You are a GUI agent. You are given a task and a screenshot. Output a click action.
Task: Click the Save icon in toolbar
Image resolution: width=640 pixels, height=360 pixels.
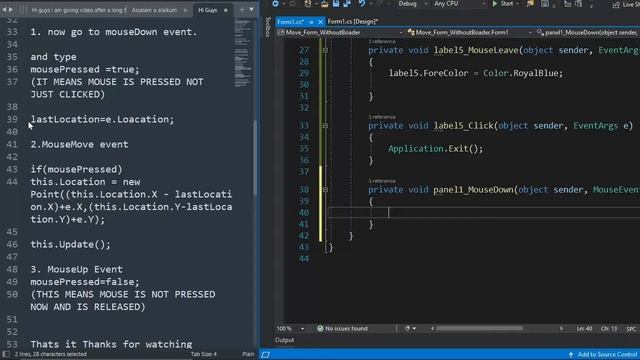tap(336, 4)
